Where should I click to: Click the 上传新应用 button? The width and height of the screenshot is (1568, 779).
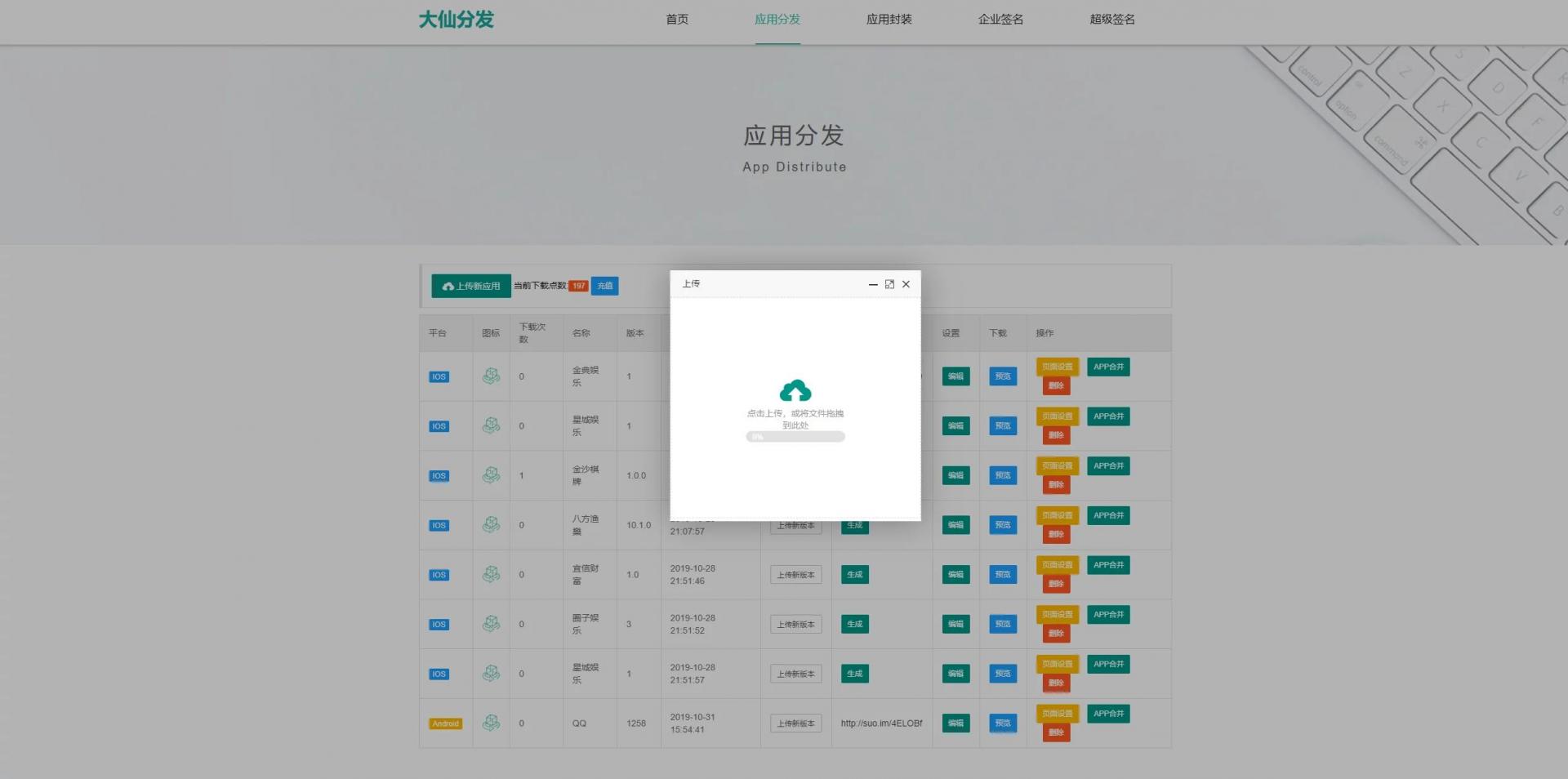tap(472, 286)
